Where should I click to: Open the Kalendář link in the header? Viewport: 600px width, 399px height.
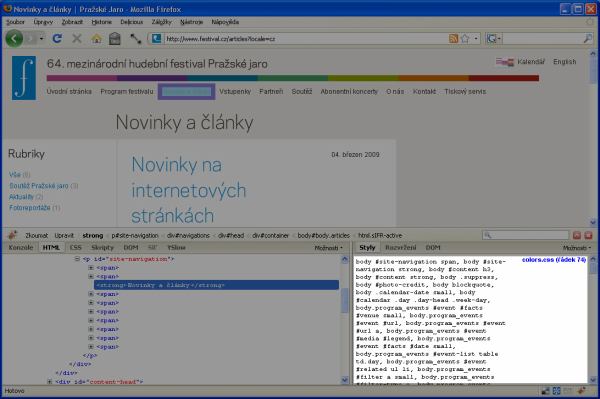tap(531, 62)
